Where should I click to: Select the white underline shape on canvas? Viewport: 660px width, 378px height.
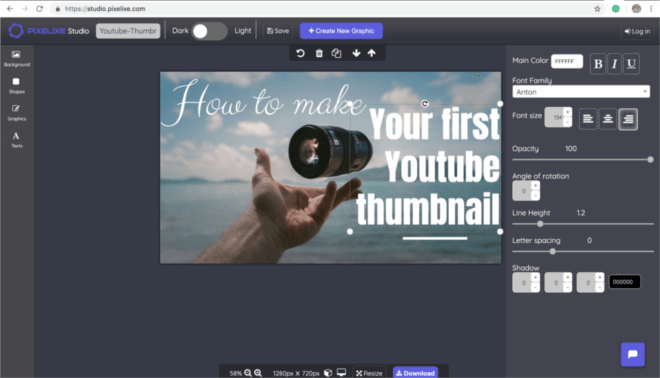(x=435, y=238)
